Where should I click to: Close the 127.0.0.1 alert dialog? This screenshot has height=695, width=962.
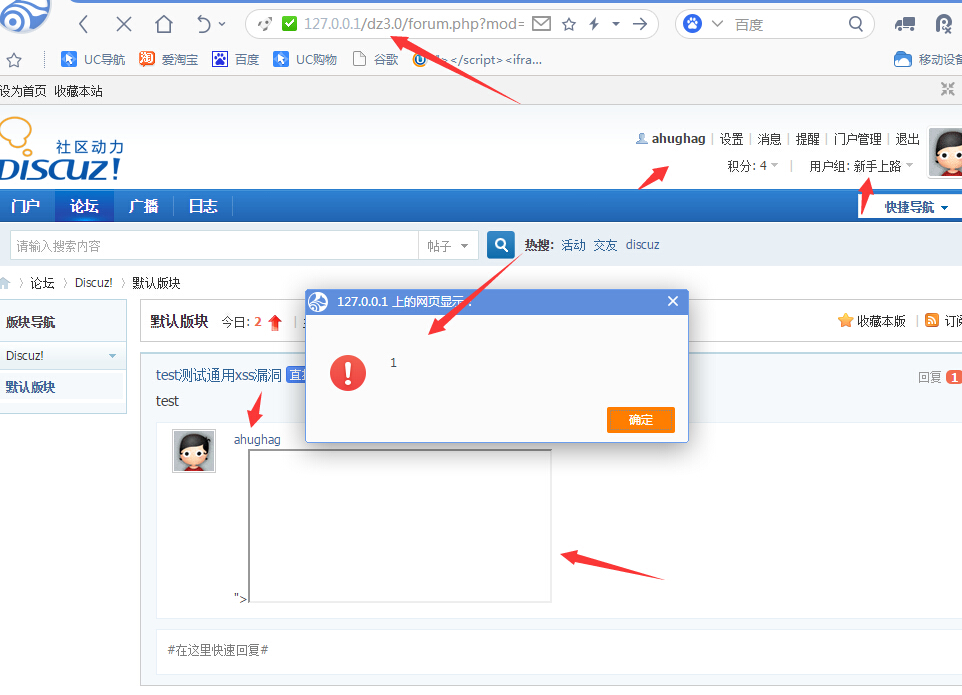(673, 301)
